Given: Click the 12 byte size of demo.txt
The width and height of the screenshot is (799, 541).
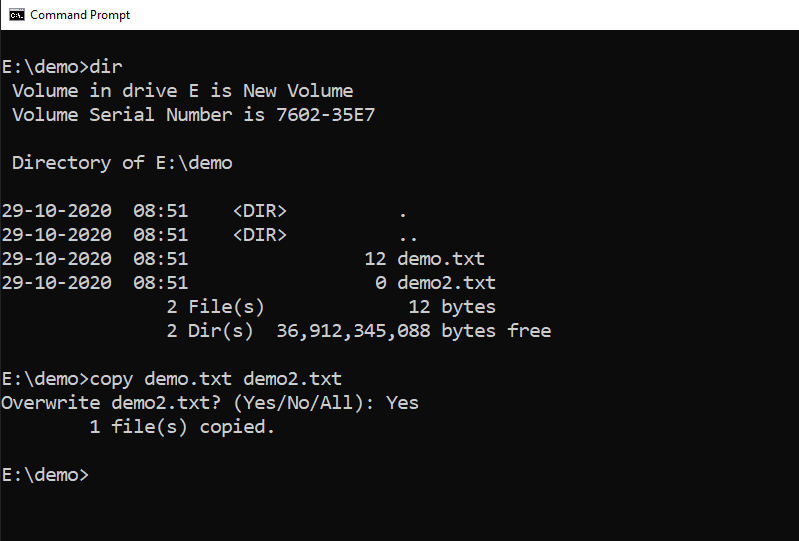Looking at the screenshot, I should click(376, 259).
